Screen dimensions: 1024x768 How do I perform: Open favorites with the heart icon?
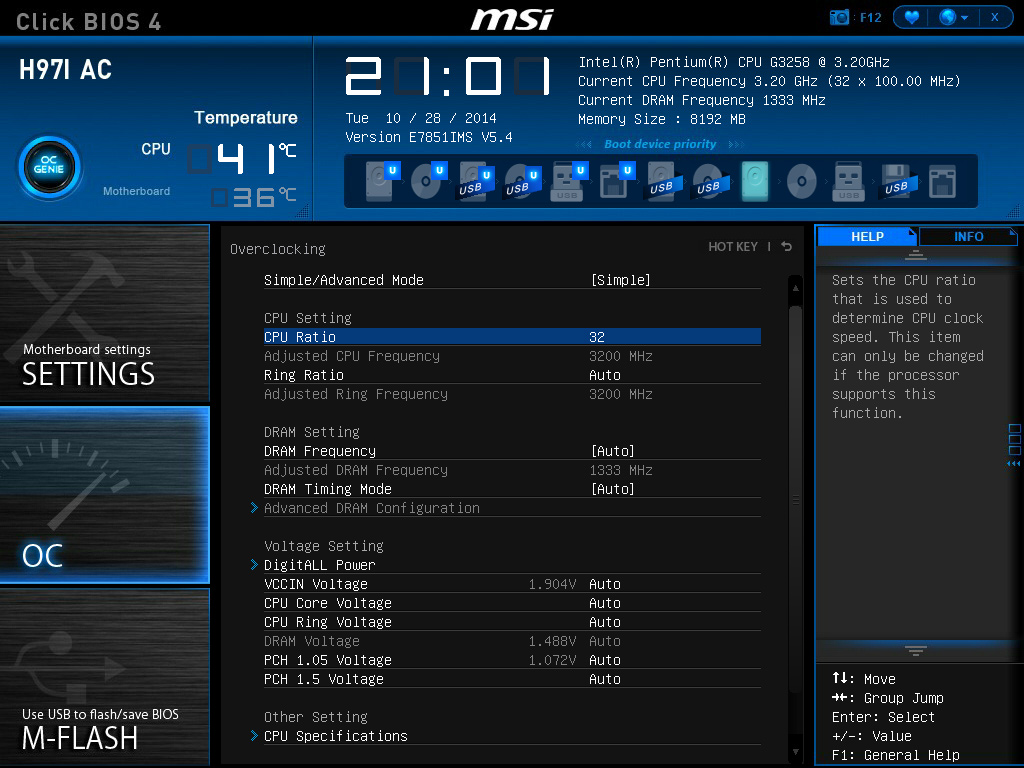pos(911,17)
